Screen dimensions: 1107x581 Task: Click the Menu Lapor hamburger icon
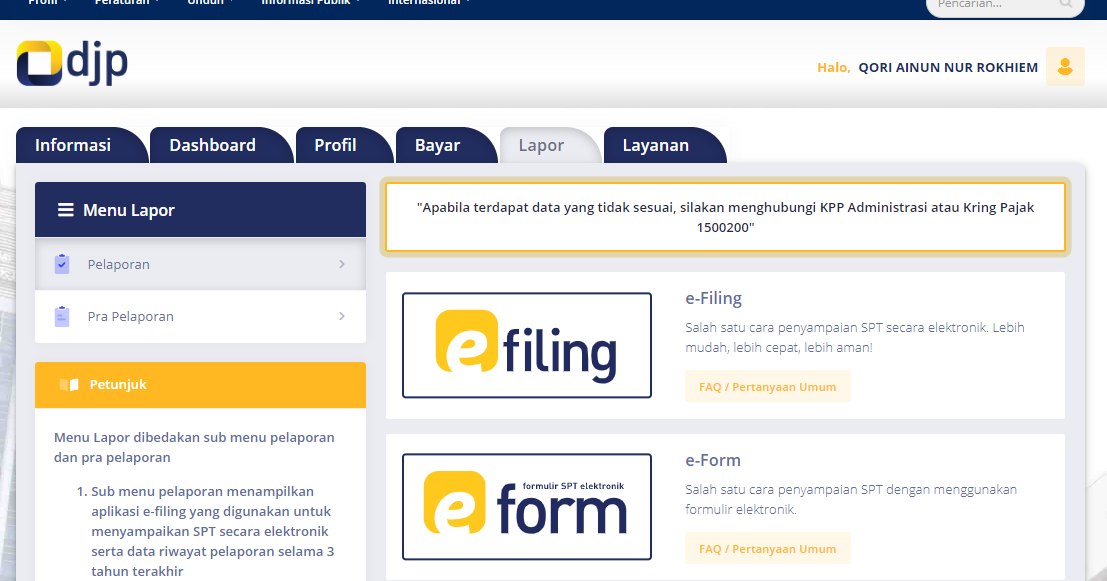coord(66,210)
